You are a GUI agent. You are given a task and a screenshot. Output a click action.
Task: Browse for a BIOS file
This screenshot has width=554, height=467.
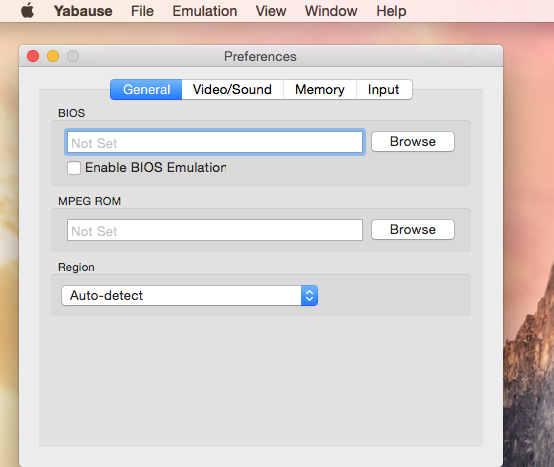pos(413,142)
